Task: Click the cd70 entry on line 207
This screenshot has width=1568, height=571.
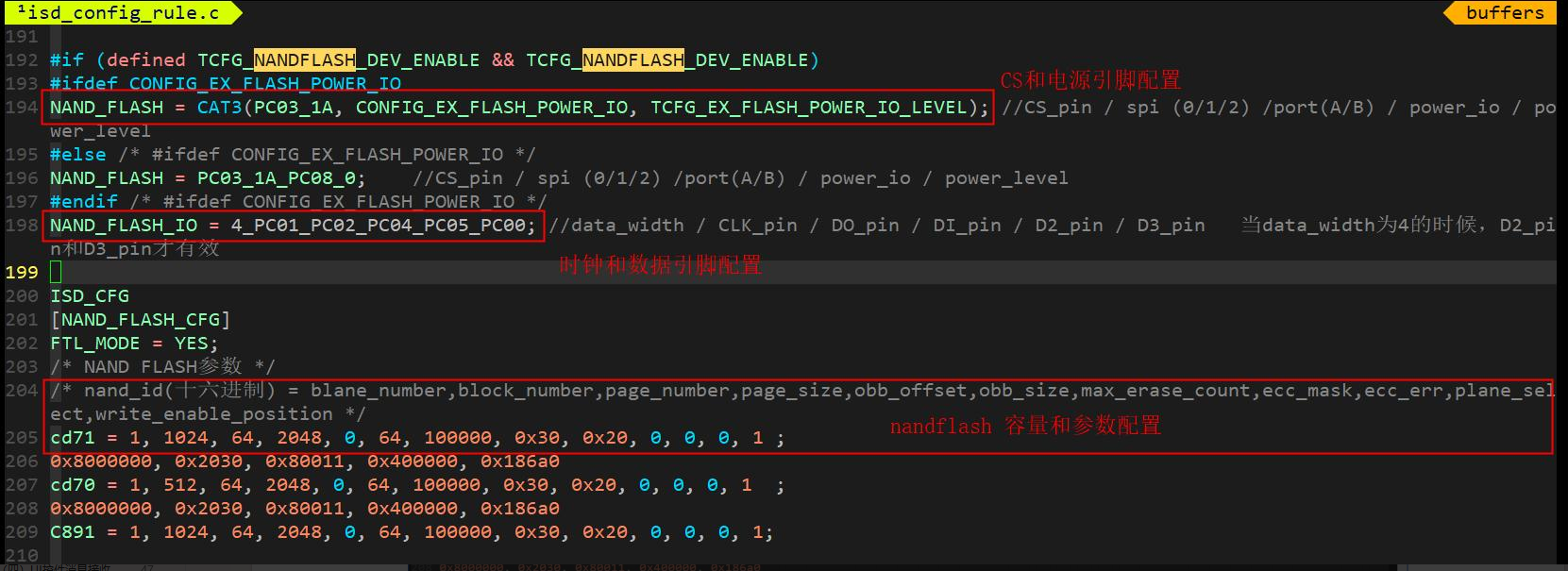Action: pyautogui.click(x=73, y=485)
